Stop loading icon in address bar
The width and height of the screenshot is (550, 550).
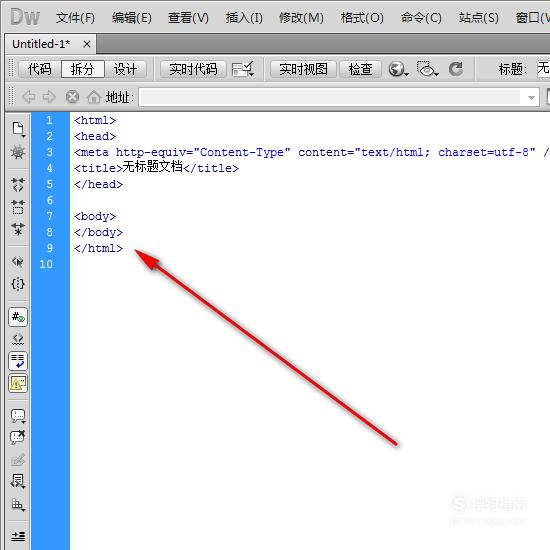coord(72,96)
